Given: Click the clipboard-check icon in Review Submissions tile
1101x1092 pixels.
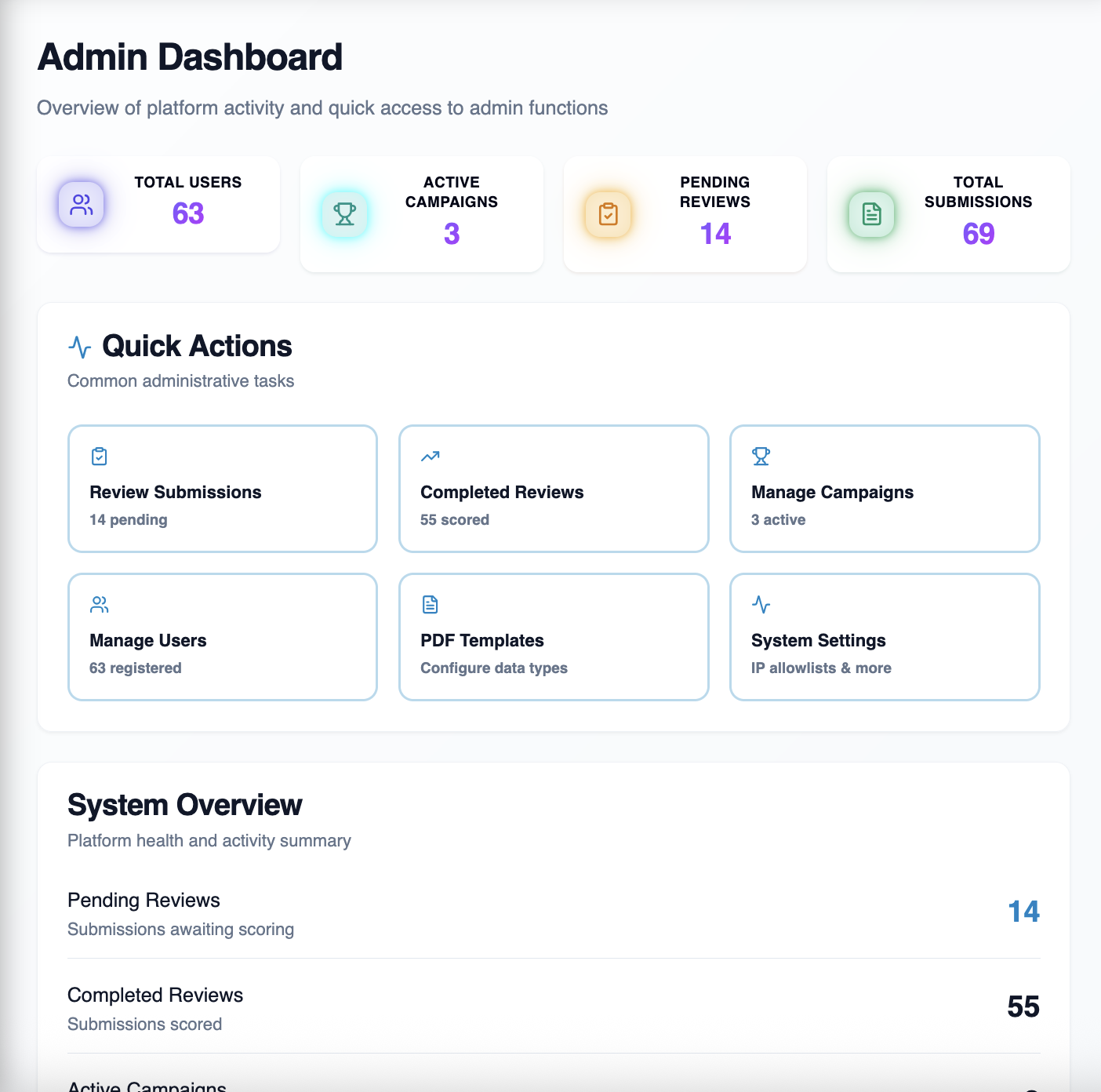Looking at the screenshot, I should tap(100, 457).
